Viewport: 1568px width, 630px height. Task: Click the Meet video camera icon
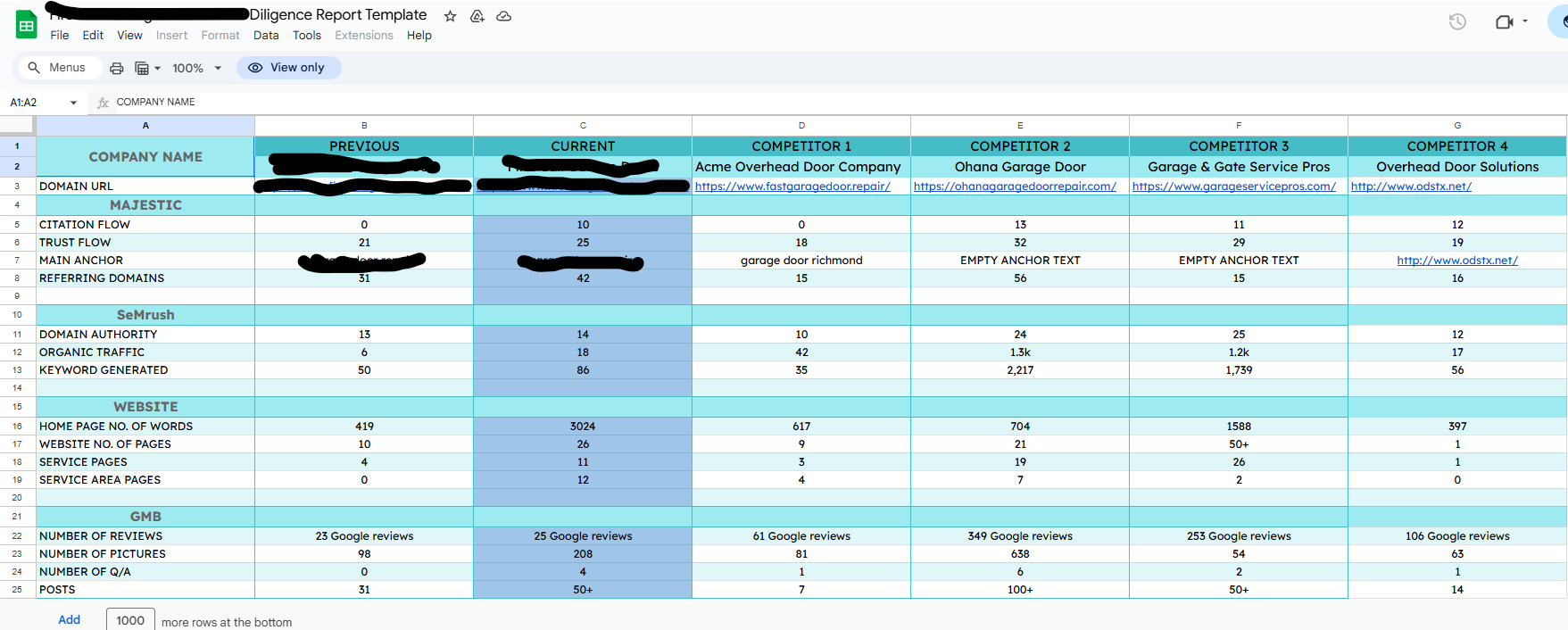tap(1504, 21)
